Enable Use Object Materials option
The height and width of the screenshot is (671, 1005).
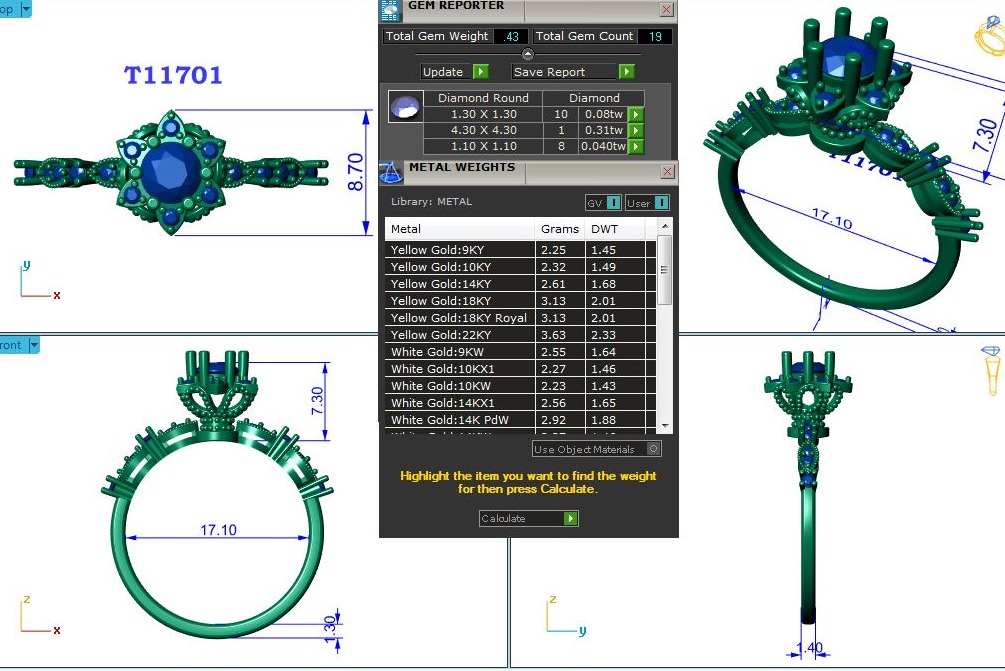654,449
